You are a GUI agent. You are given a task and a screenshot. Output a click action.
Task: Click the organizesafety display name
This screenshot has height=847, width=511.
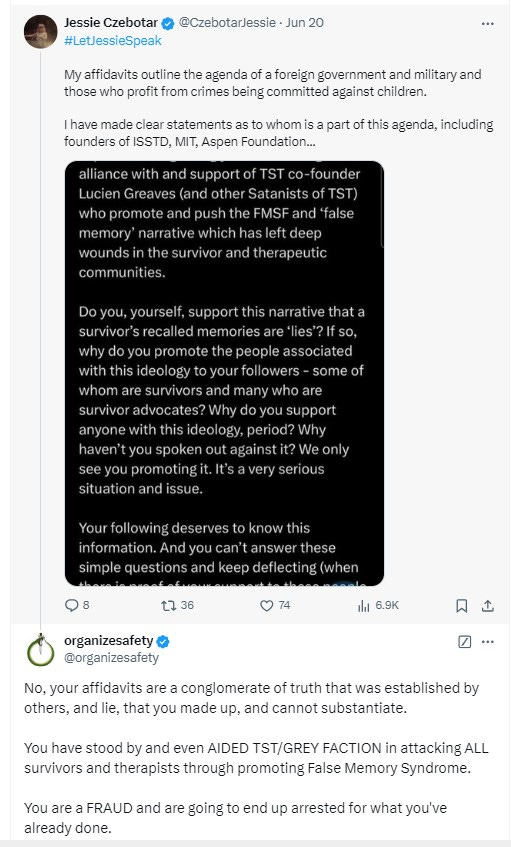tap(109, 641)
